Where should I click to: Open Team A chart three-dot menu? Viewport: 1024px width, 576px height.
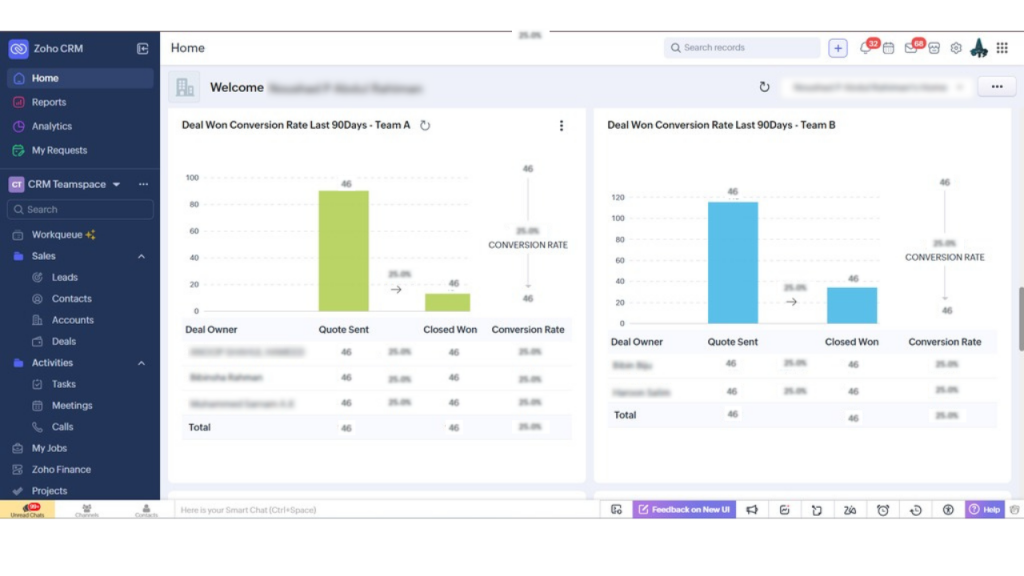[561, 126]
